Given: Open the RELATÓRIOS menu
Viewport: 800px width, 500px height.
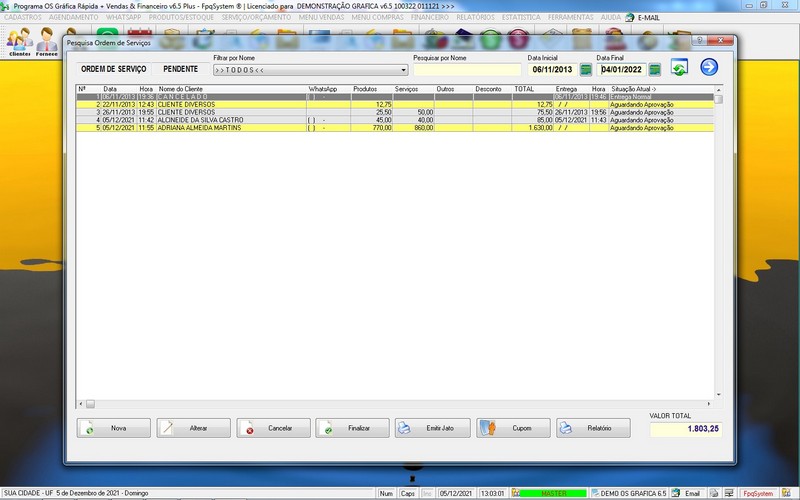Looking at the screenshot, I should click(475, 17).
